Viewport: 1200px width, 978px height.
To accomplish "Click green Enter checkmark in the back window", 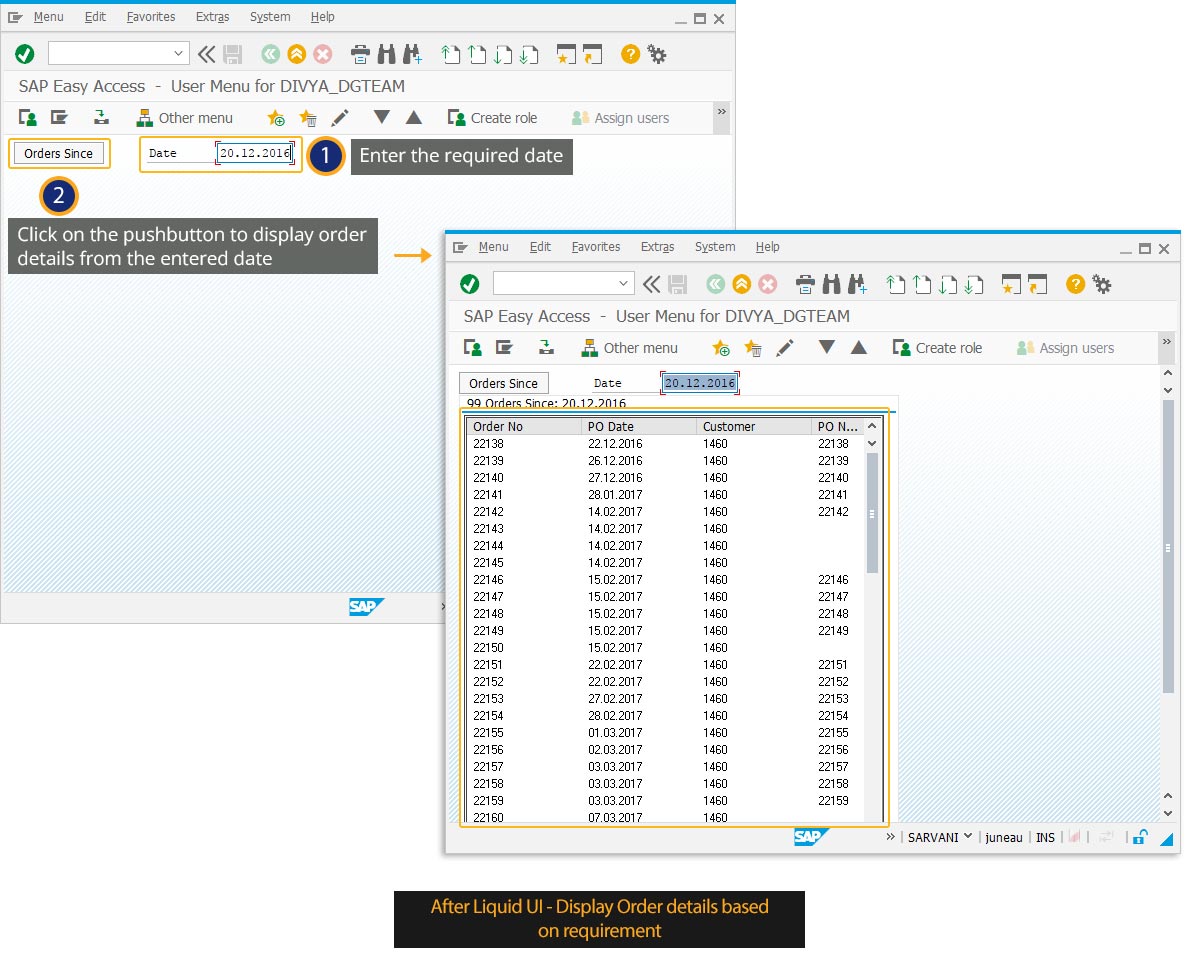I will click(x=25, y=54).
